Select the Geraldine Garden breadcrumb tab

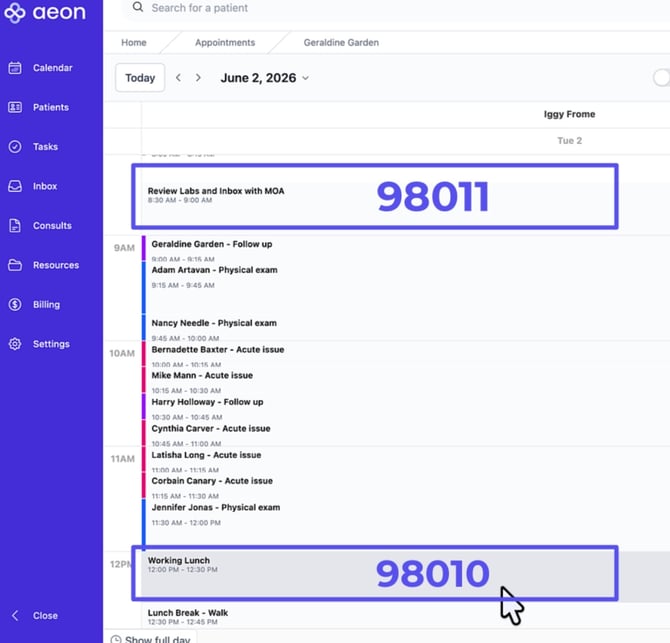pyautogui.click(x=341, y=42)
